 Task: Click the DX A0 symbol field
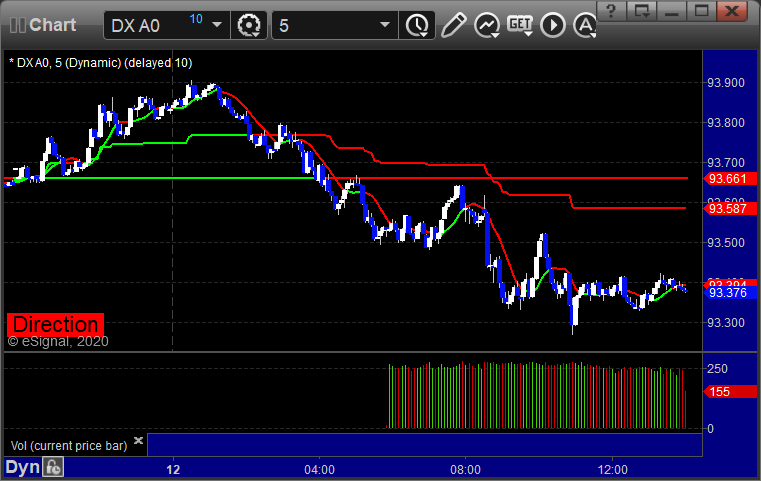coord(166,25)
